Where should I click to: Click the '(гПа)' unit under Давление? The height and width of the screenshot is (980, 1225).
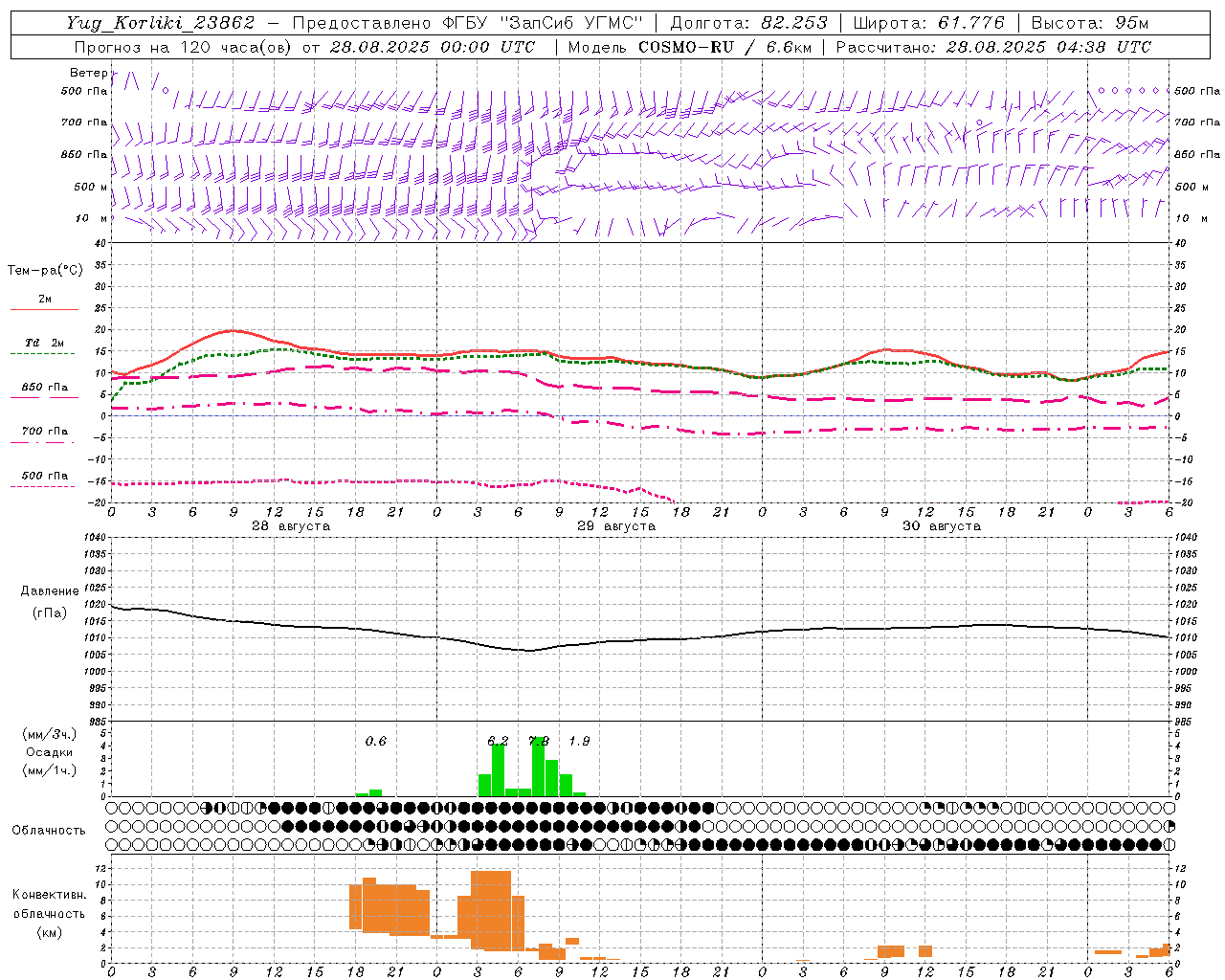point(50,613)
